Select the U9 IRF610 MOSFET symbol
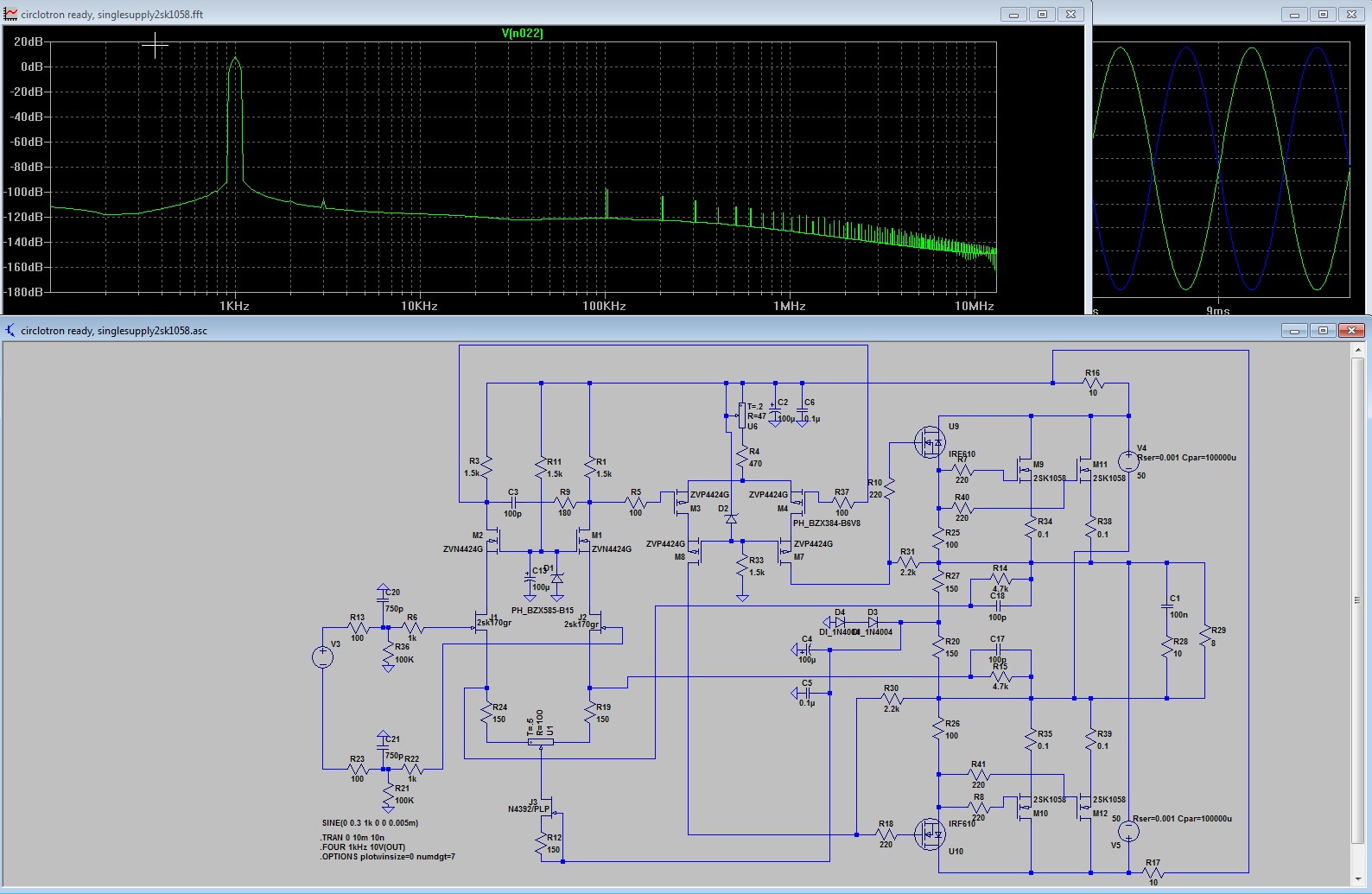Viewport: 1372px width, 894px height. [930, 443]
